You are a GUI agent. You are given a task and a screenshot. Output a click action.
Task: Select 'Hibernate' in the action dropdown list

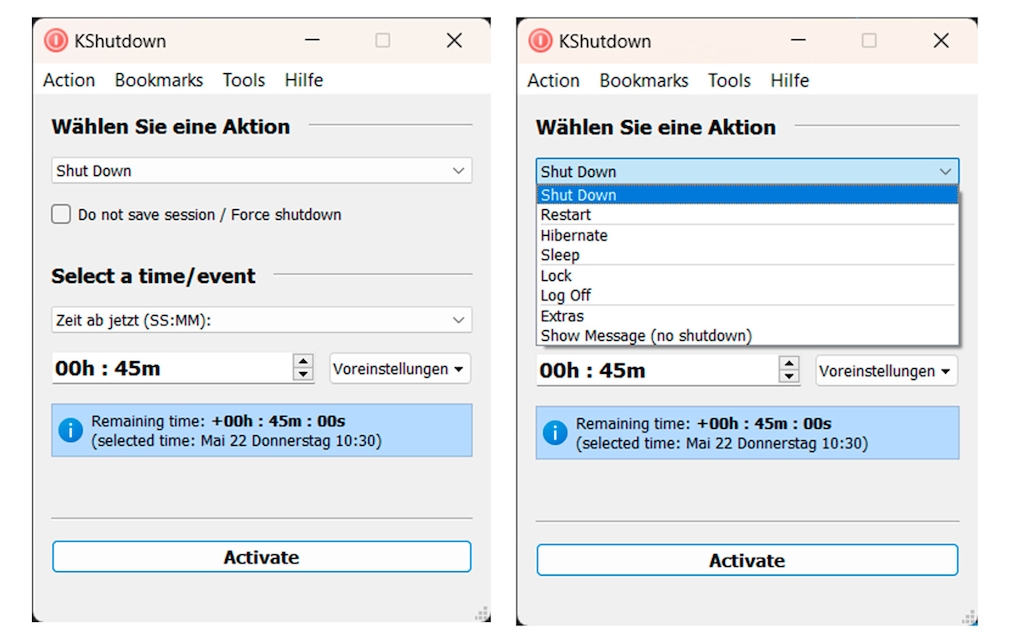pos(574,235)
